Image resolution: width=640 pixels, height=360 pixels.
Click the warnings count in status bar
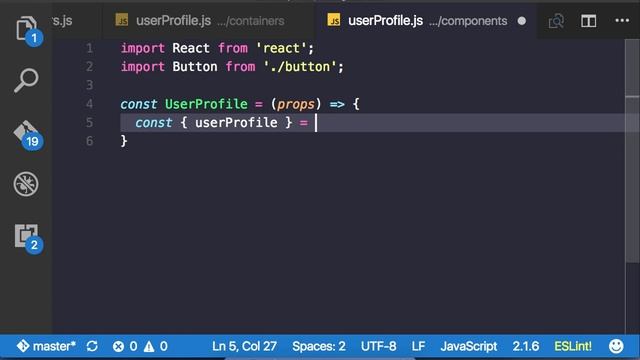click(156, 347)
